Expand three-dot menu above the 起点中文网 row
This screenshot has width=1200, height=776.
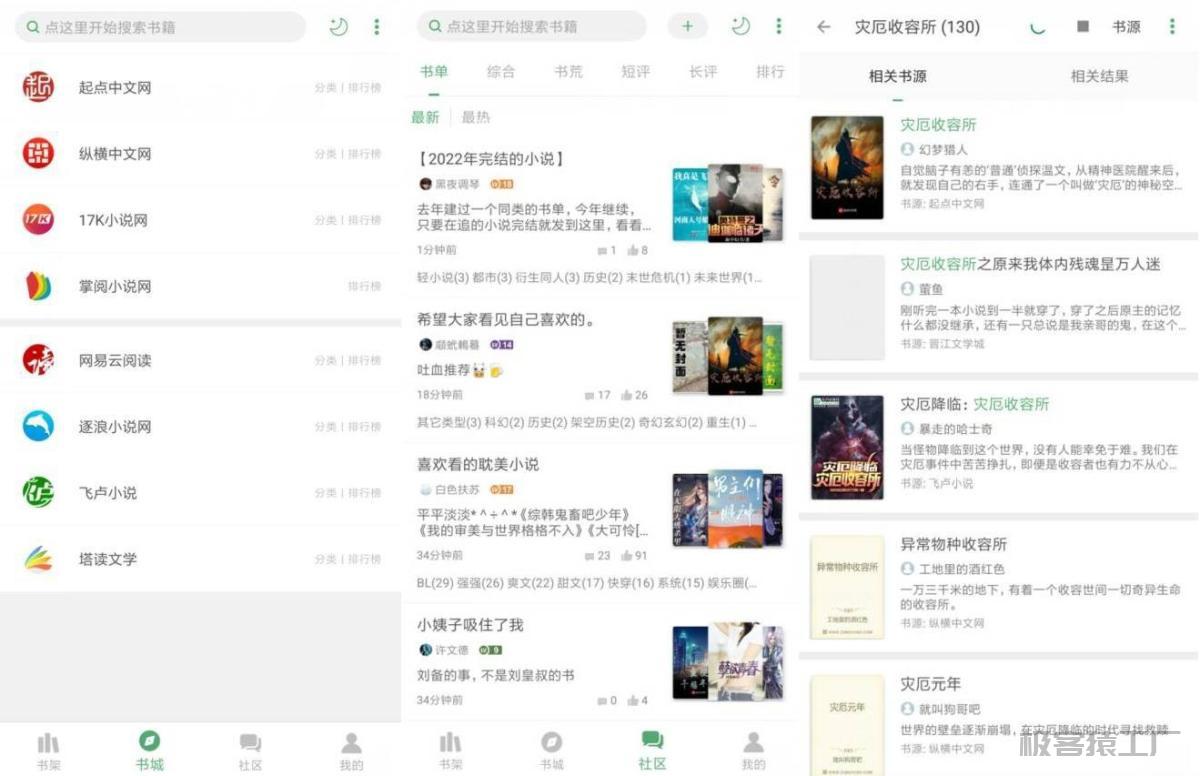[x=376, y=27]
